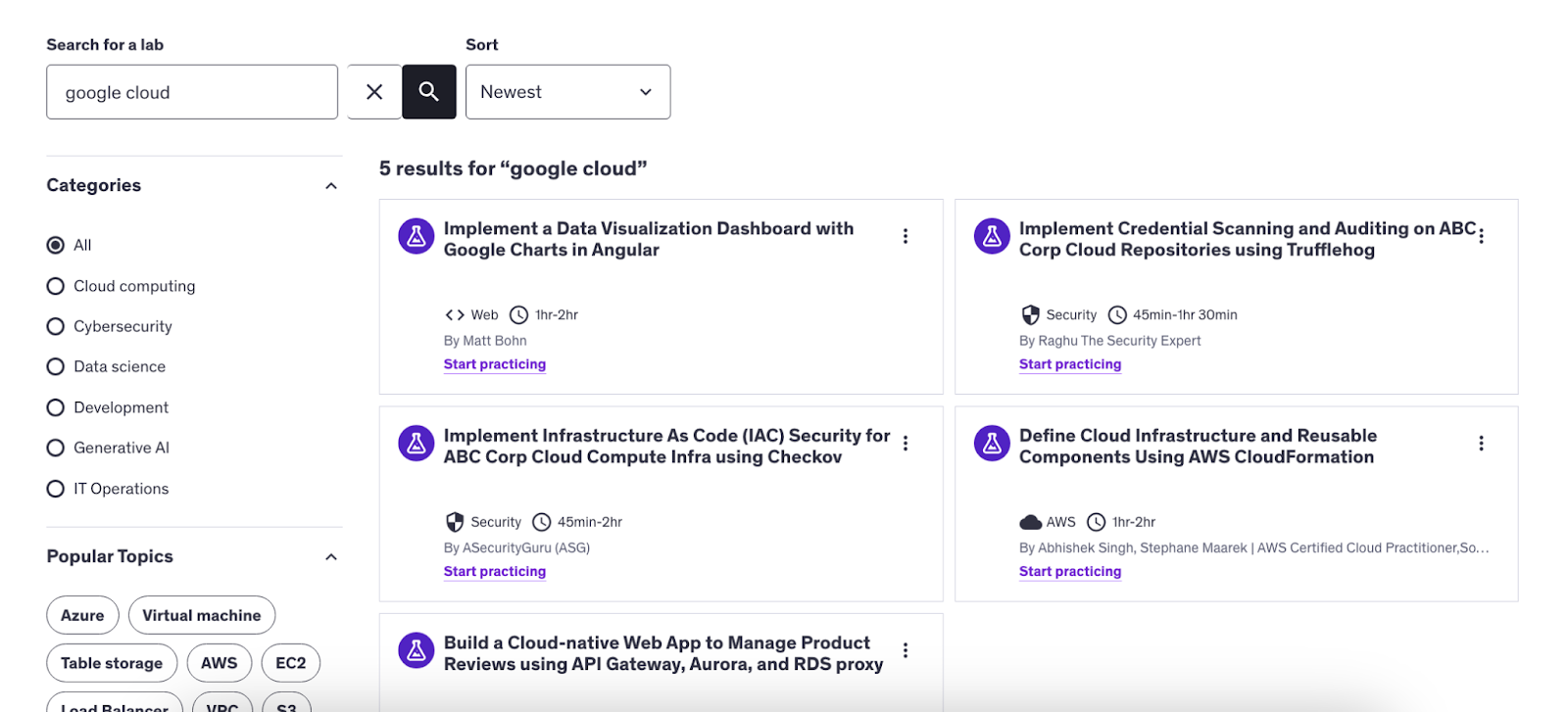Click the lab search input field
The image size is (1568, 712).
pyautogui.click(x=192, y=92)
